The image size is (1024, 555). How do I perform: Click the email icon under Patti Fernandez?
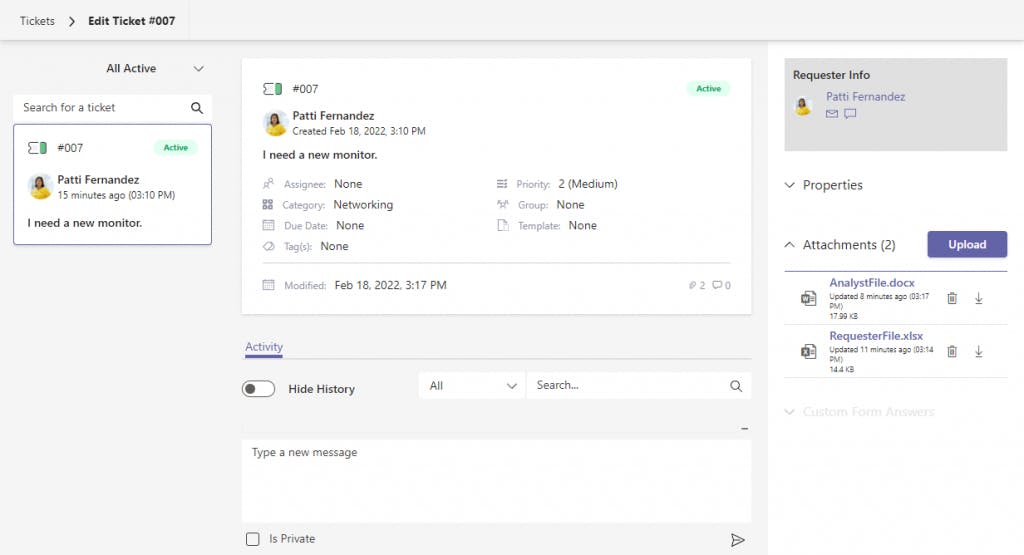click(x=832, y=114)
